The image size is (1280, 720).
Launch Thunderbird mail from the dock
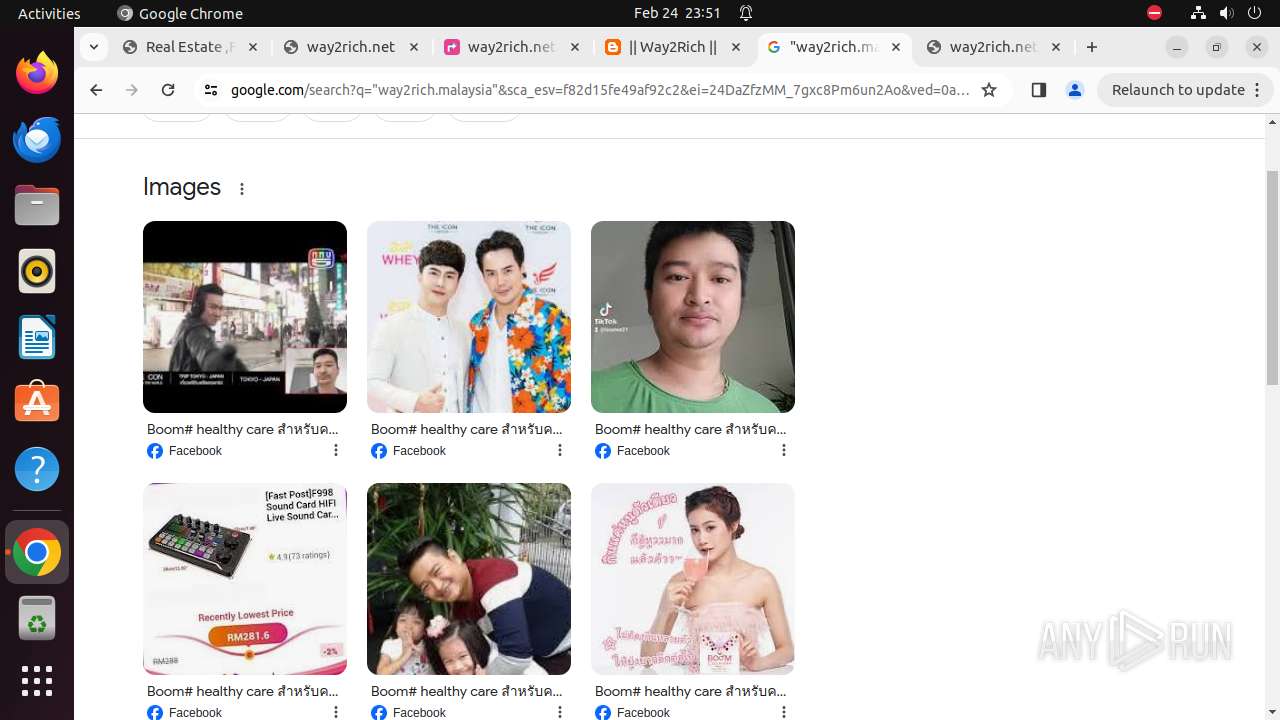(x=37, y=139)
